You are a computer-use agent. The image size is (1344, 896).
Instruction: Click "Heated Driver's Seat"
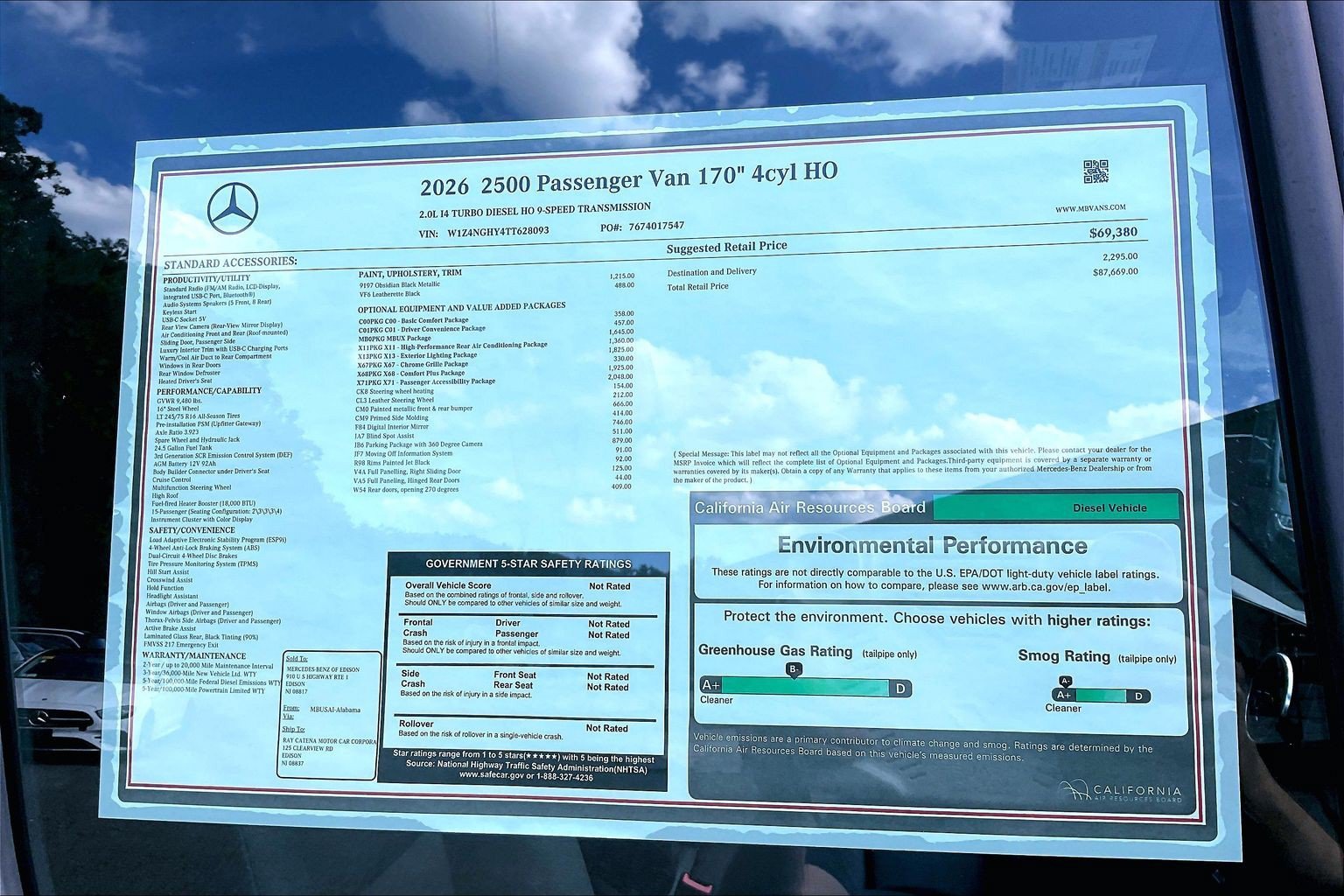click(x=185, y=381)
